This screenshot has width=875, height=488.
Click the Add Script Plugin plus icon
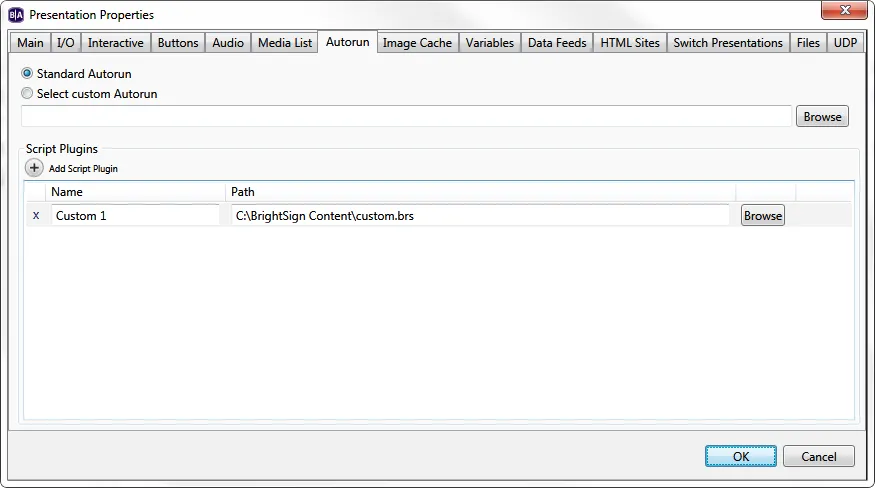coord(34,168)
